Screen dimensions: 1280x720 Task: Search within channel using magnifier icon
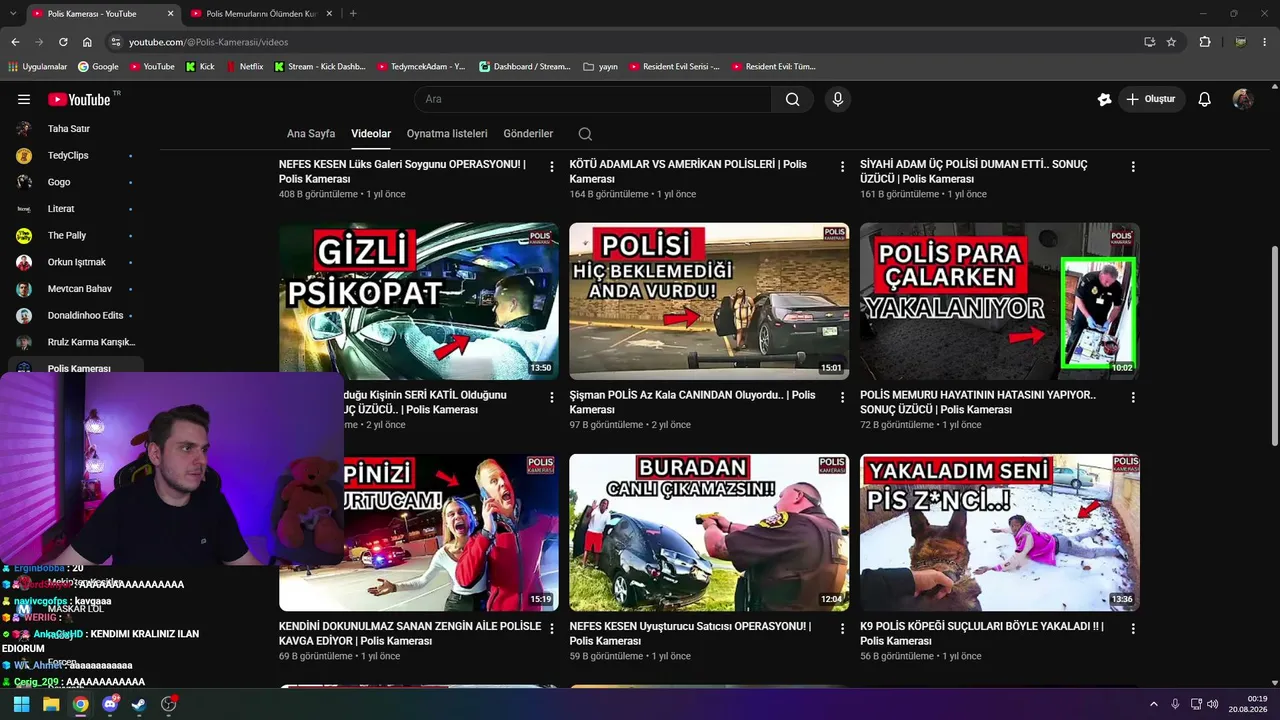click(585, 134)
